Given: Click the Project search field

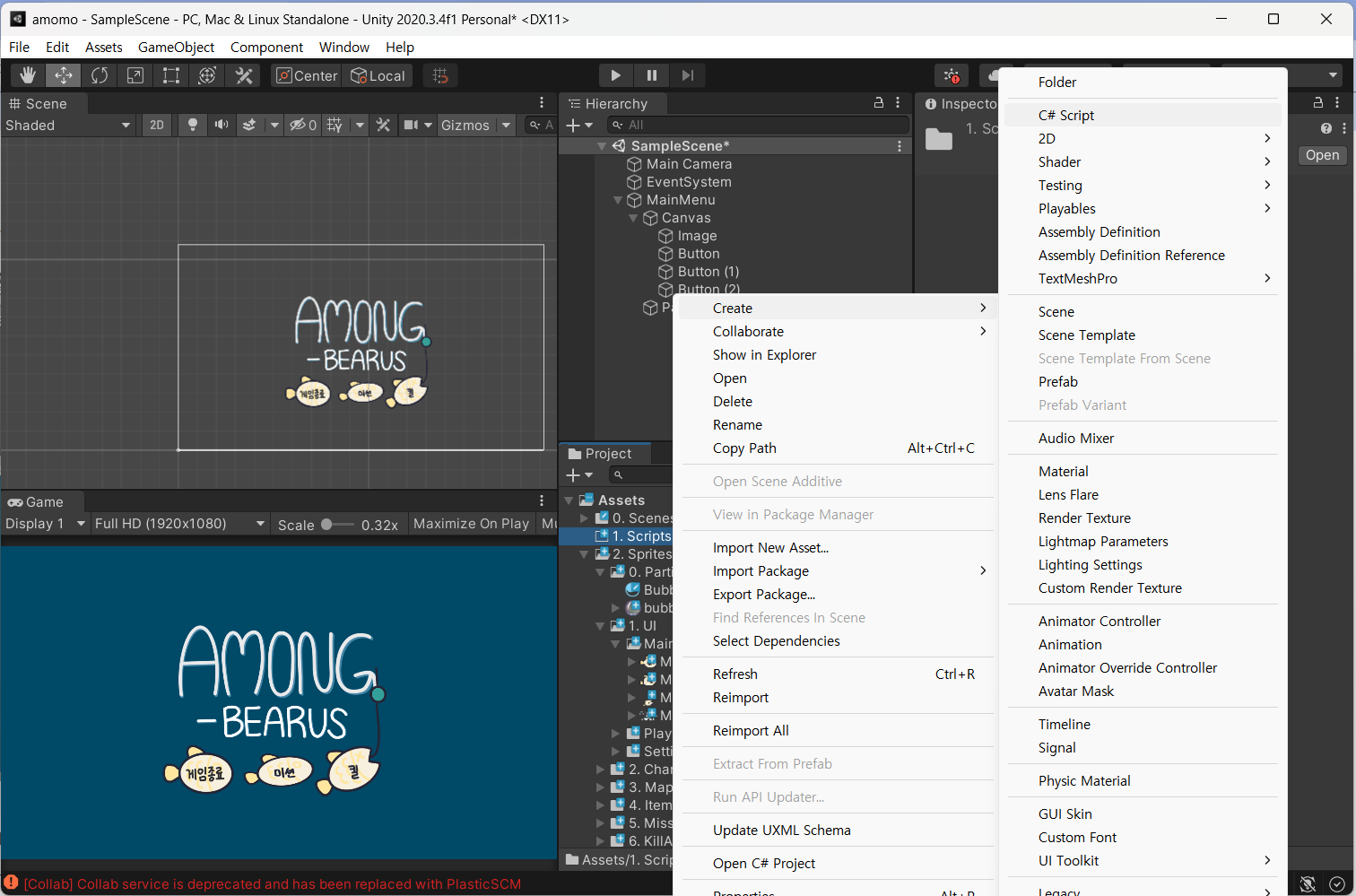Looking at the screenshot, I should click(641, 474).
